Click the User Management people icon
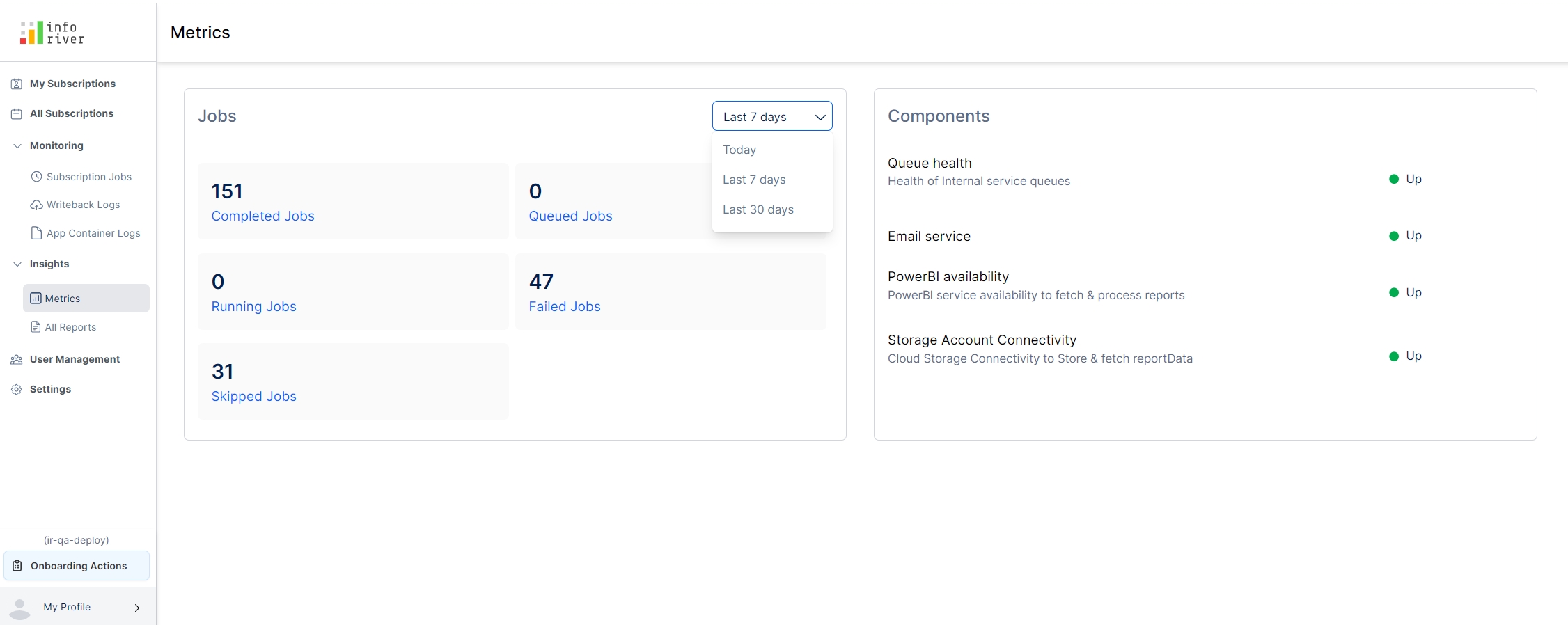This screenshot has width=1568, height=625. coord(17,360)
